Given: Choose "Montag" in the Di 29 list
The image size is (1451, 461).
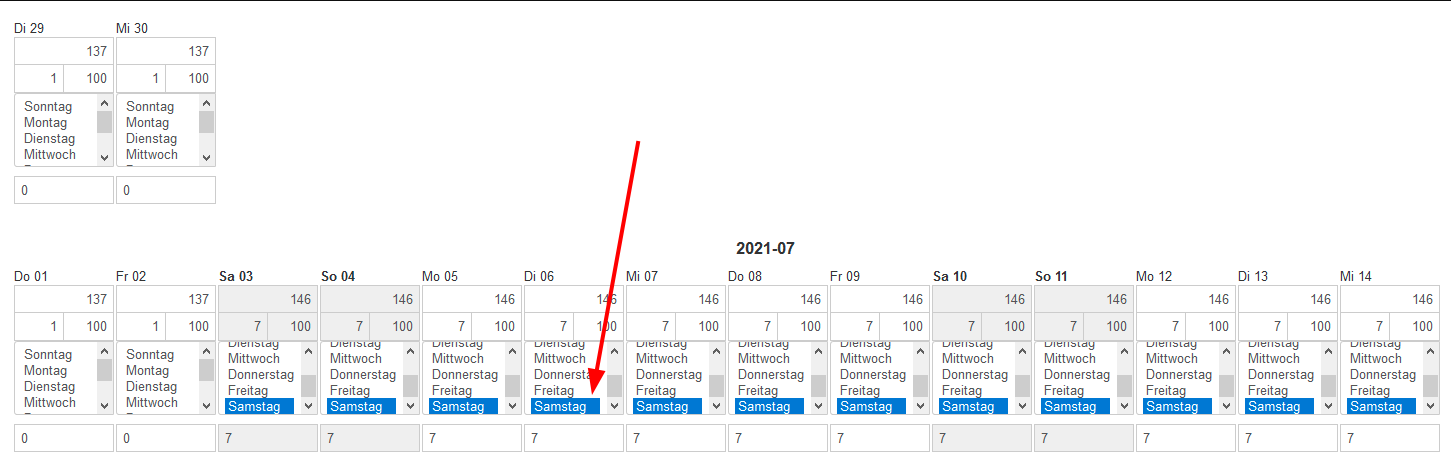Looking at the screenshot, I should 46,123.
